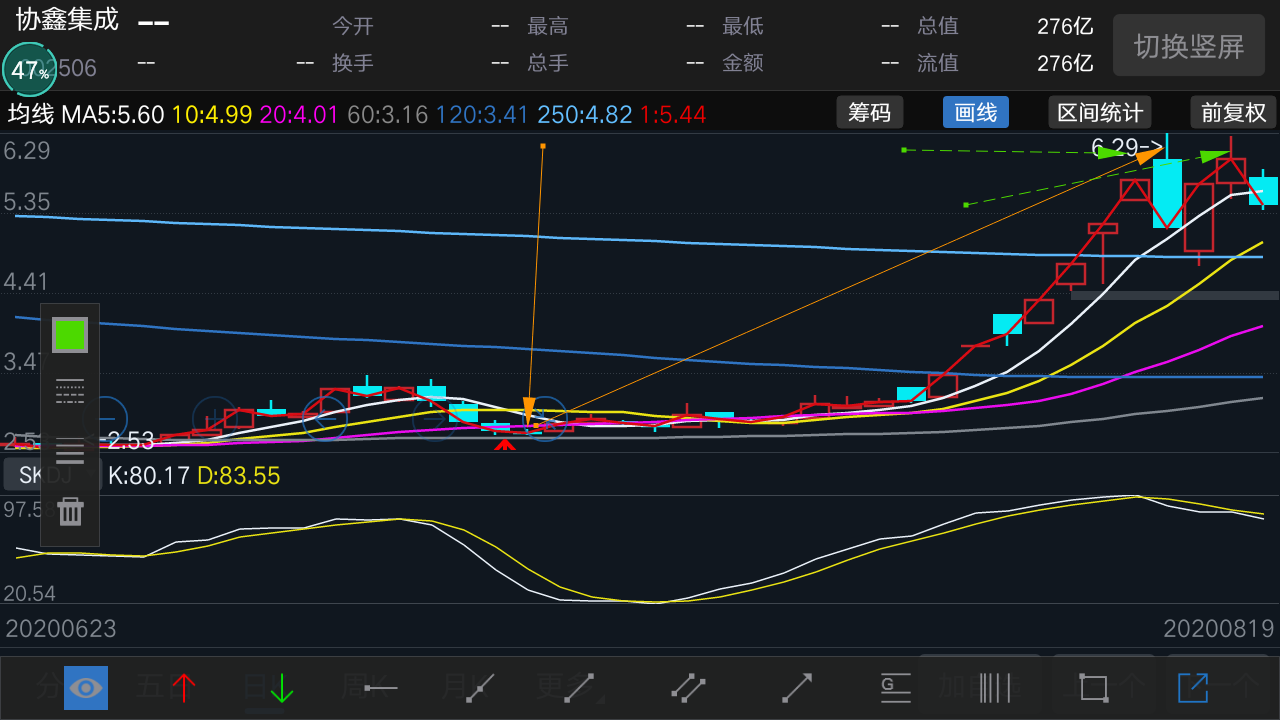Select the golden ratio lines tool

(895, 687)
